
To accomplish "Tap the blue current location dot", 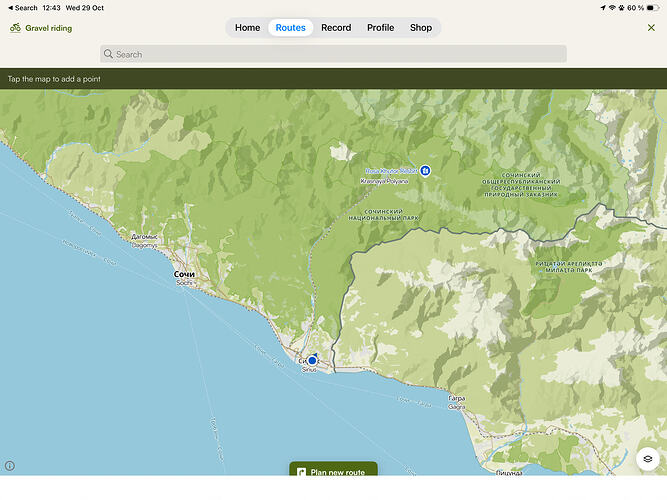I will pos(312,360).
